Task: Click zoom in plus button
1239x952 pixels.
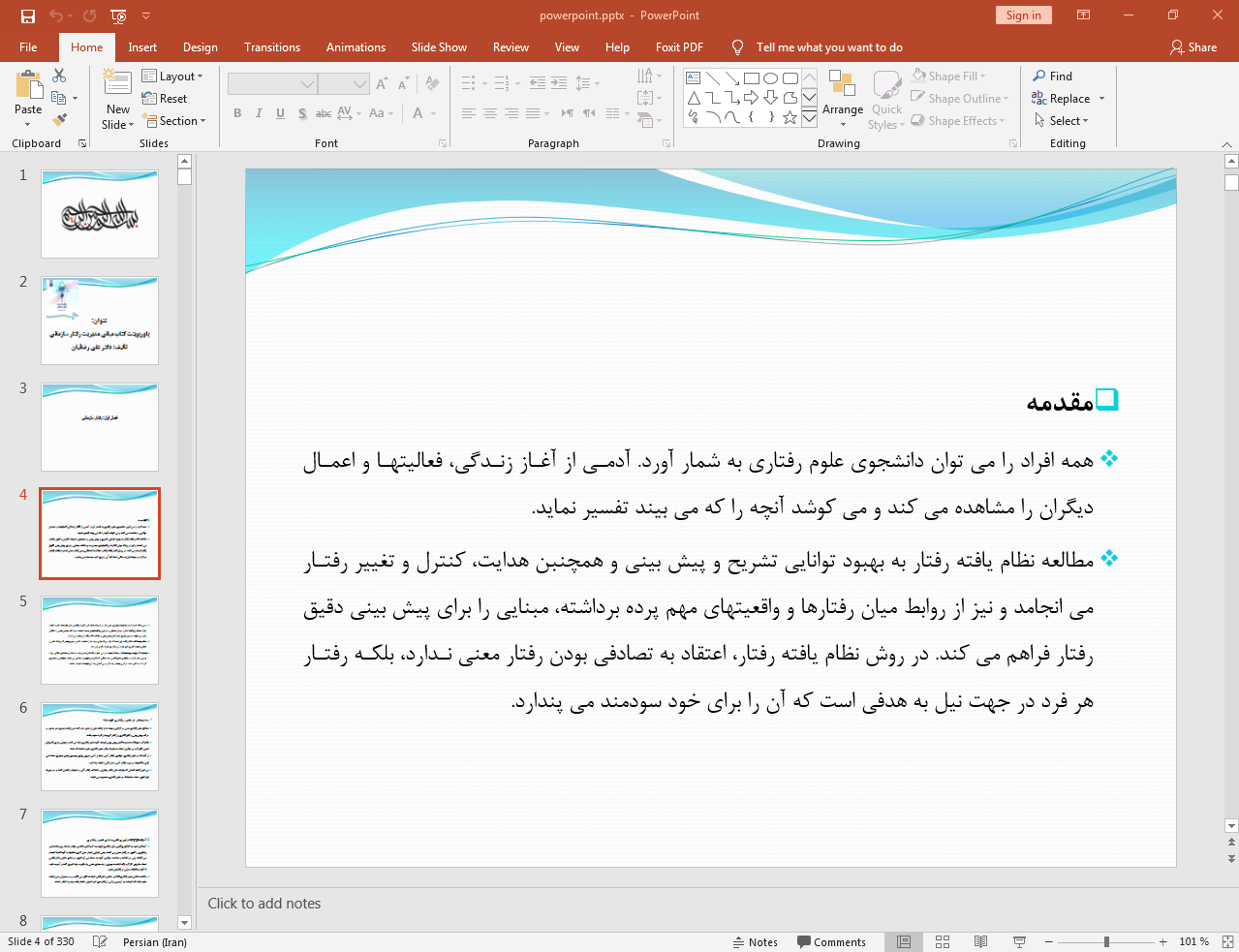Action: click(x=1162, y=941)
